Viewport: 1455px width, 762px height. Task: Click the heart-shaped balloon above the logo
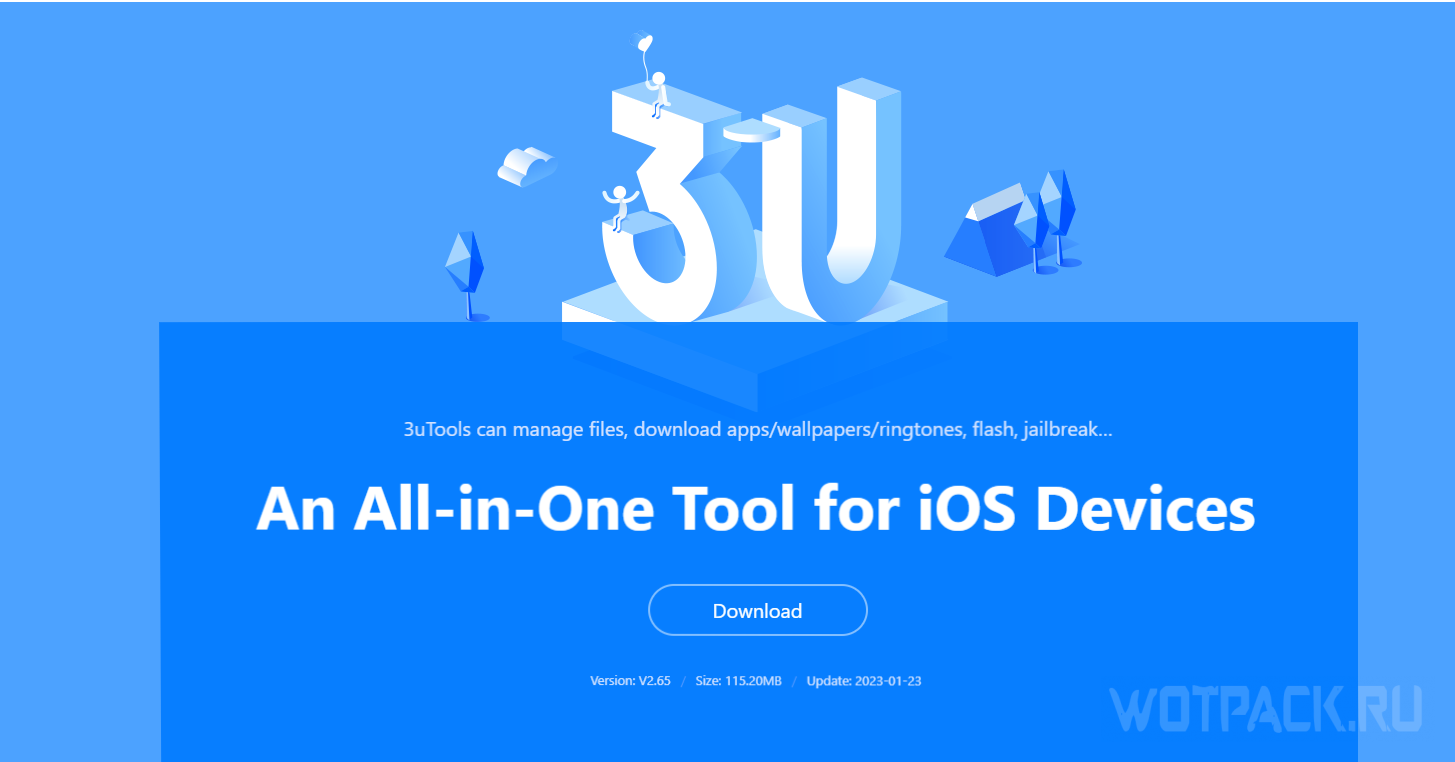point(644,44)
